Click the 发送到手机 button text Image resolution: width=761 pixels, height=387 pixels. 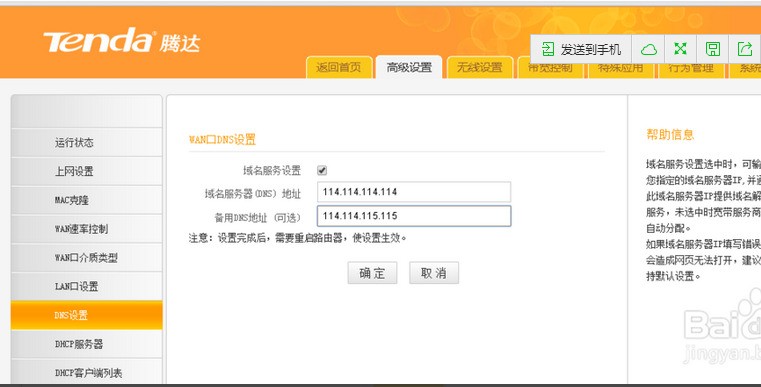591,50
